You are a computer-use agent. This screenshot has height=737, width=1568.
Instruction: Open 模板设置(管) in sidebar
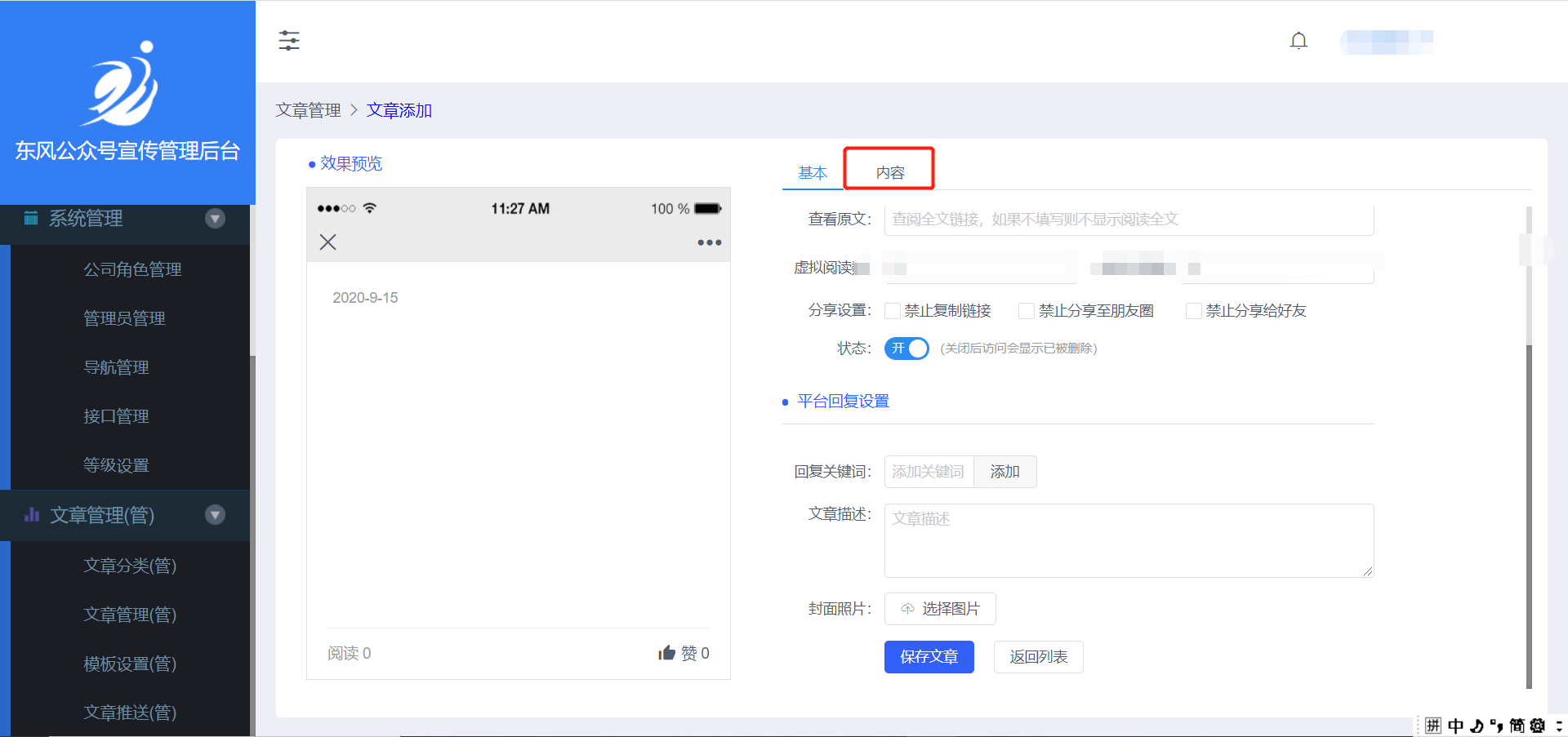point(131,664)
